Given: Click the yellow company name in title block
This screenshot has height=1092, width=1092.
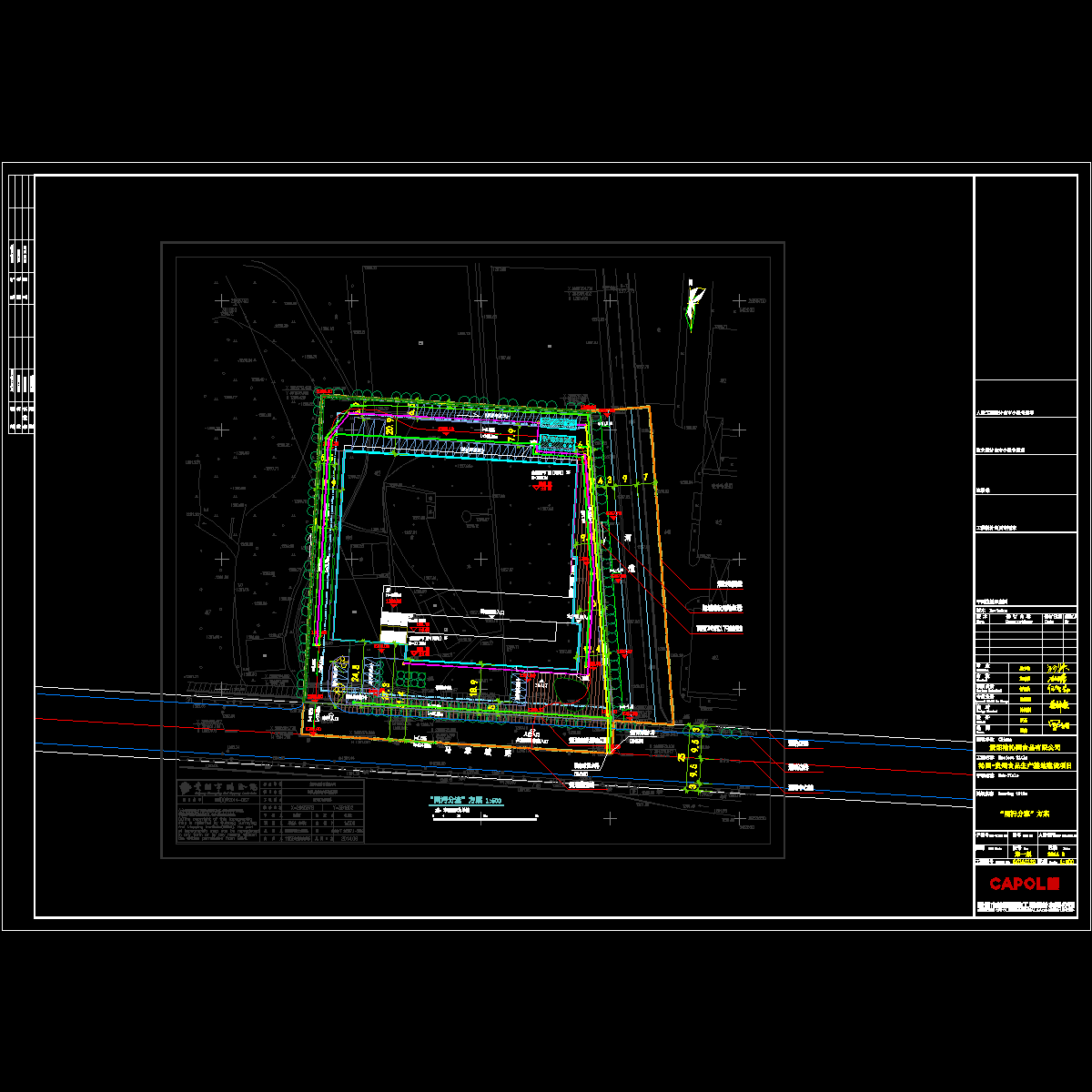Looking at the screenshot, I should (1025, 746).
